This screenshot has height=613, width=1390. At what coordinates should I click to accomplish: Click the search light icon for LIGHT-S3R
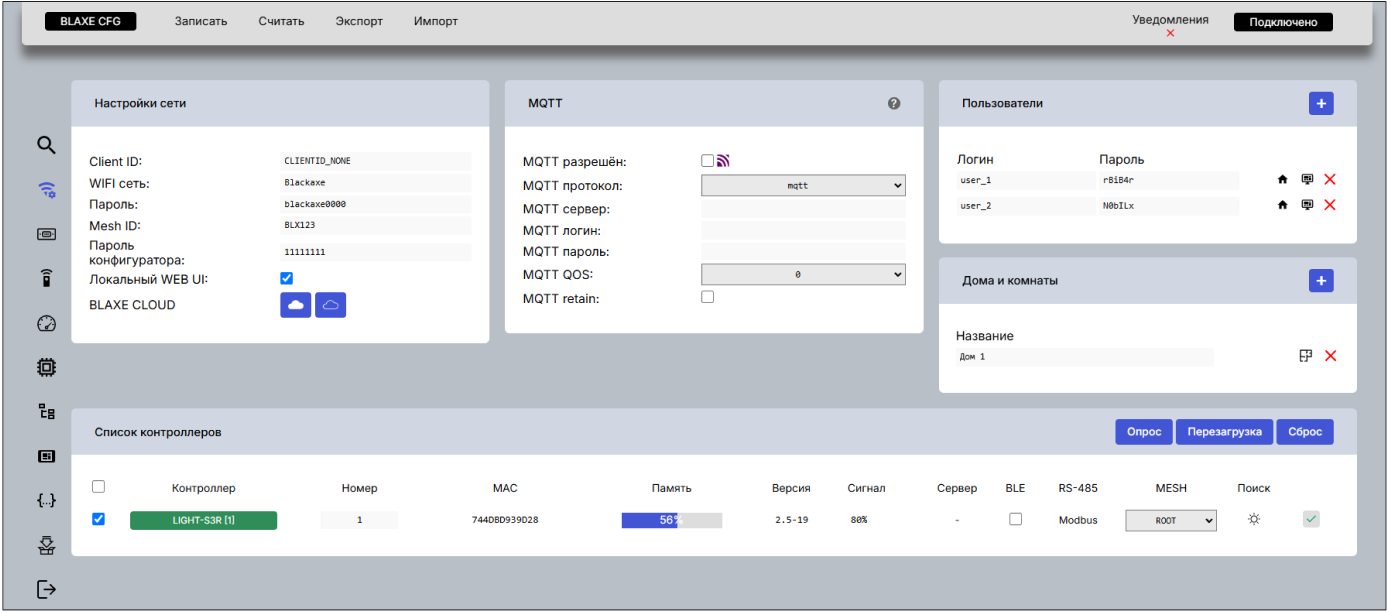click(x=1253, y=520)
